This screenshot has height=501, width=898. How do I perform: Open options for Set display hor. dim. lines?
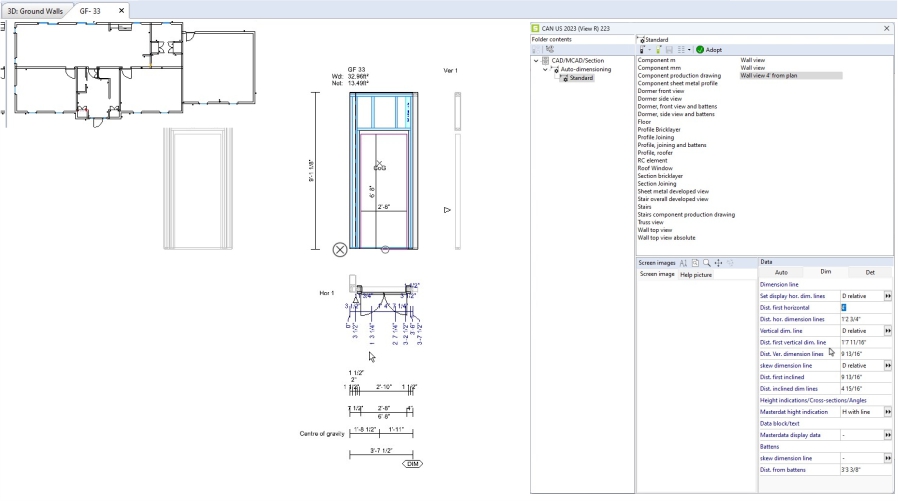[887, 296]
